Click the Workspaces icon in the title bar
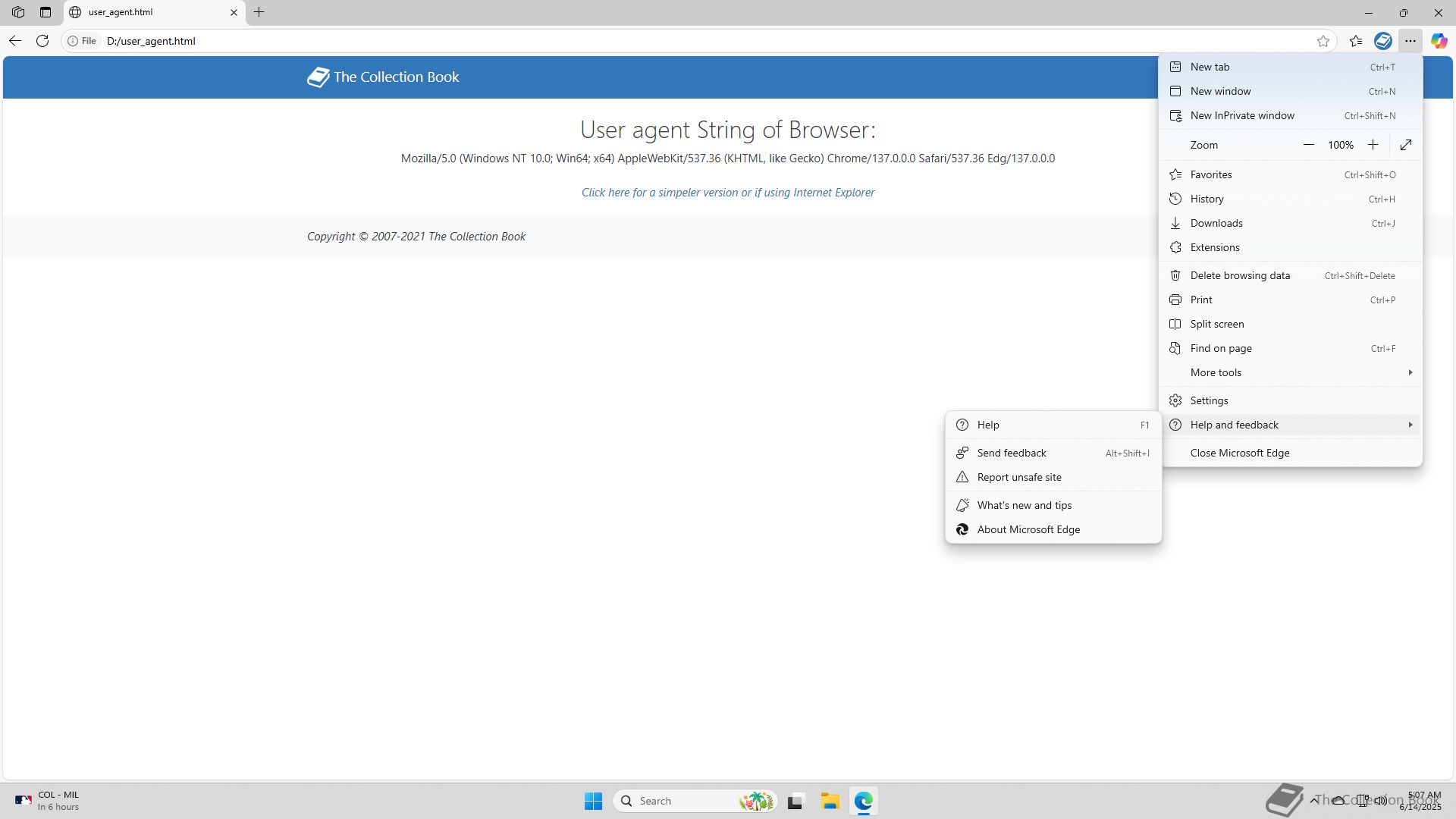 [18, 12]
